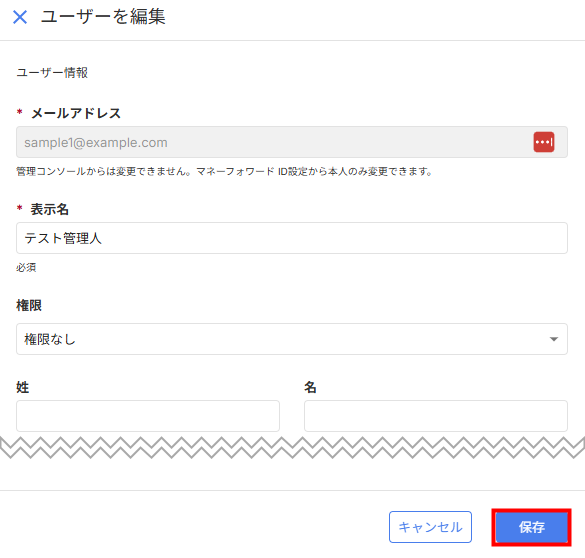
Task: Click the red password manager icon in email field
Action: (x=544, y=142)
